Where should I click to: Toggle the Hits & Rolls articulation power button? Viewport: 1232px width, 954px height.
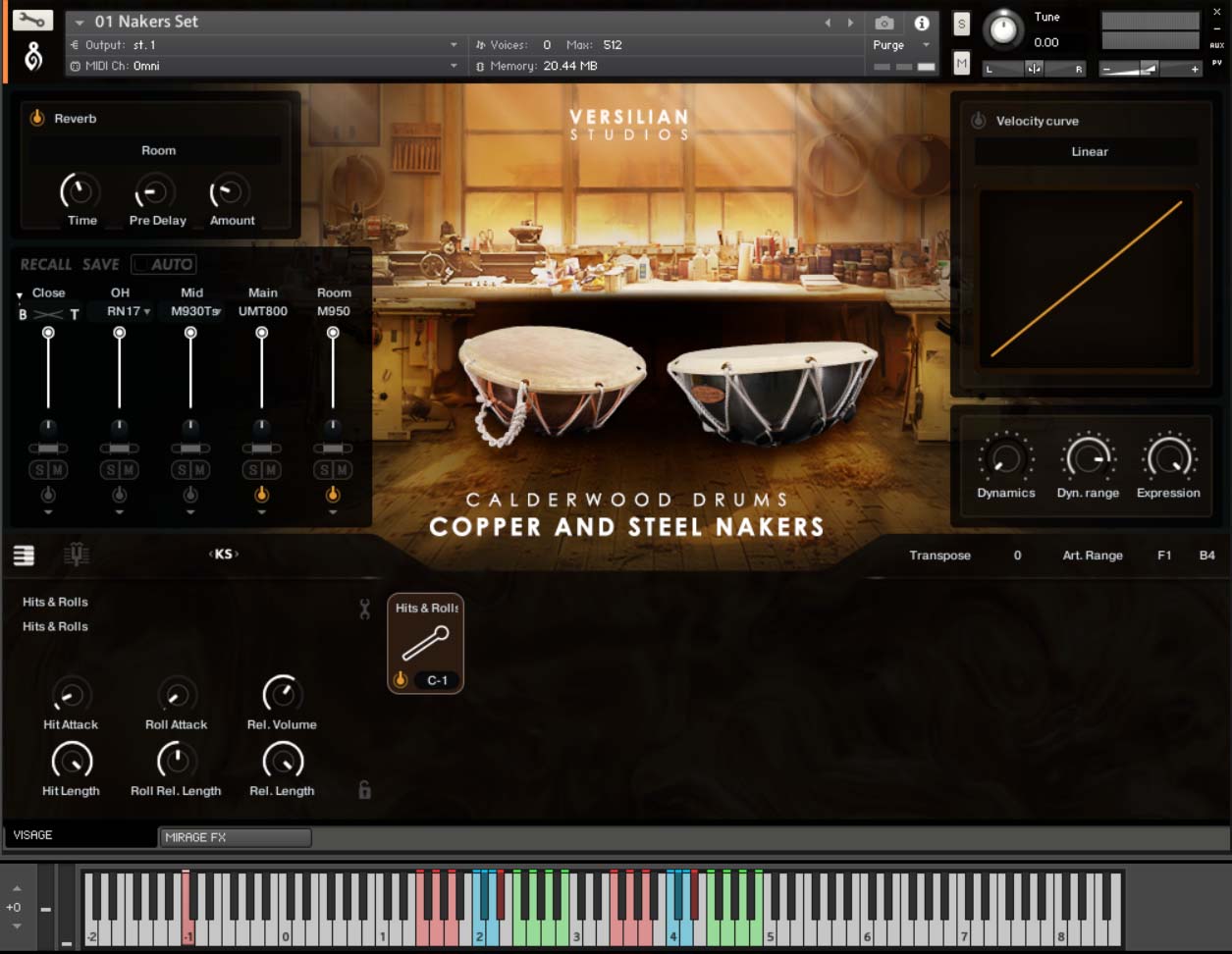click(x=401, y=679)
